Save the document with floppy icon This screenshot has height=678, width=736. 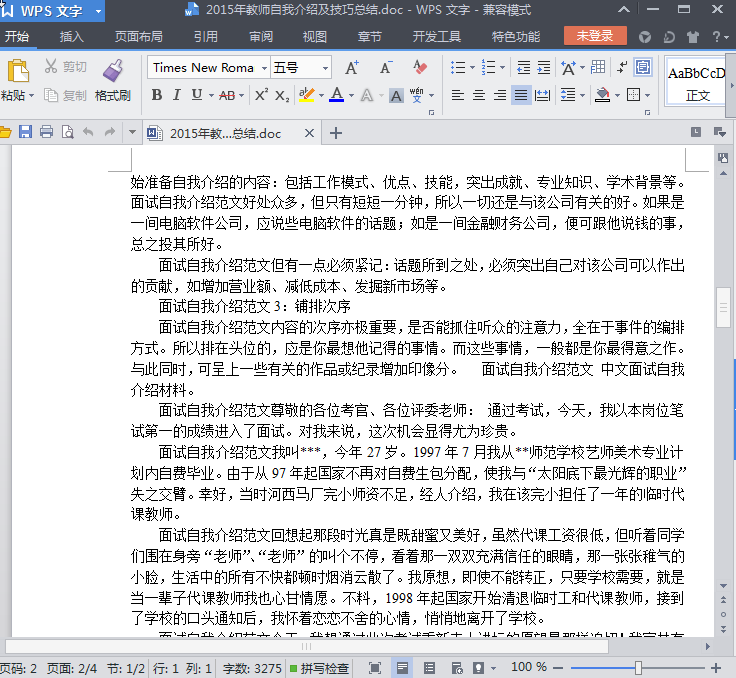(25, 132)
